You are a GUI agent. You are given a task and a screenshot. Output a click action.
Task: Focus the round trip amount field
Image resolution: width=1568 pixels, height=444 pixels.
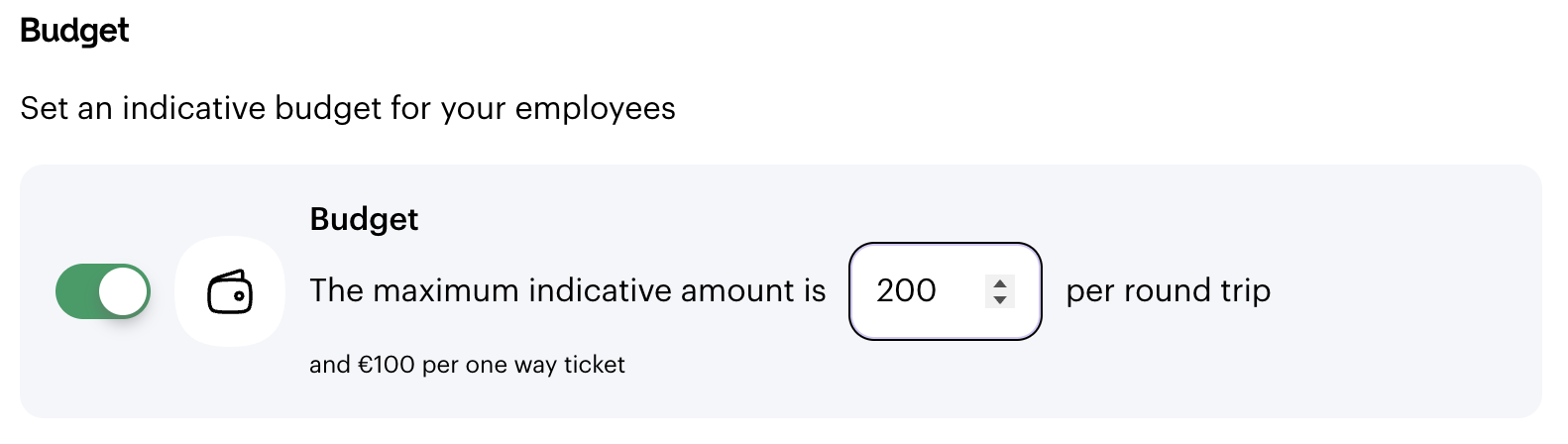946,291
